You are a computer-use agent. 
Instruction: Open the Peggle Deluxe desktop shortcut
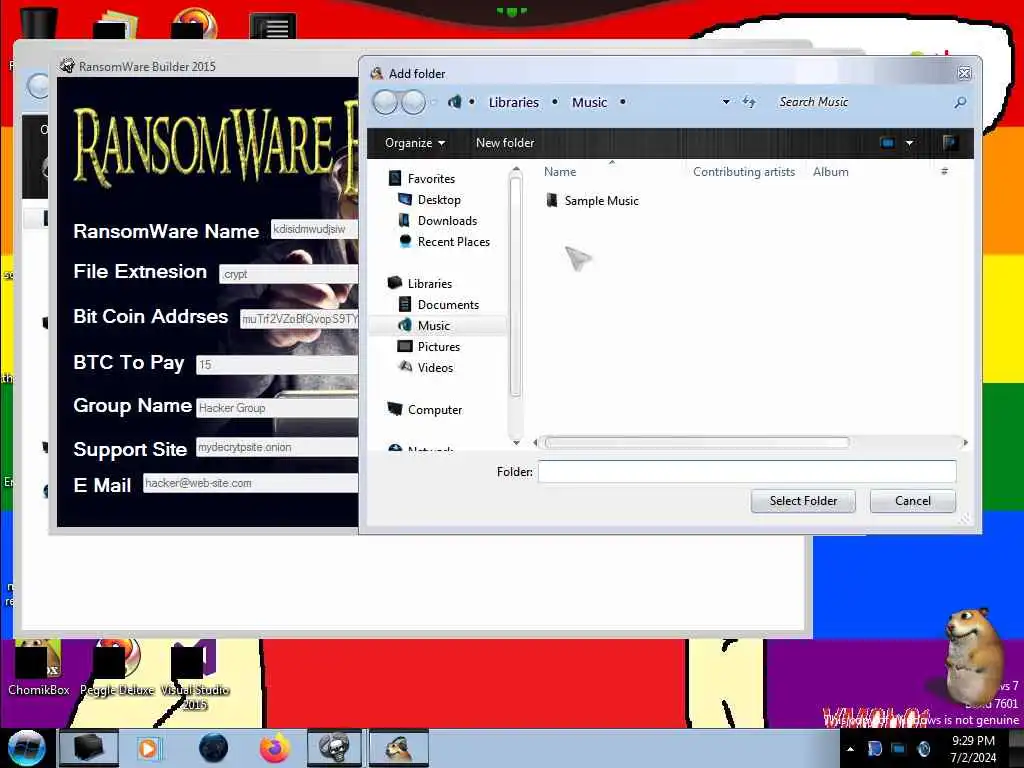pyautogui.click(x=117, y=668)
